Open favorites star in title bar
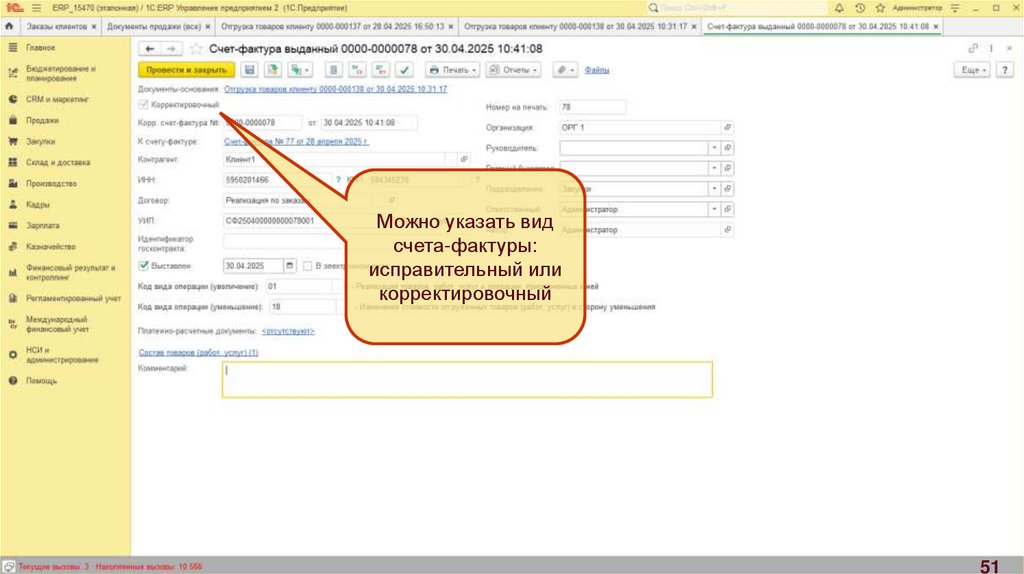This screenshot has height=574, width=1024. pos(880,8)
